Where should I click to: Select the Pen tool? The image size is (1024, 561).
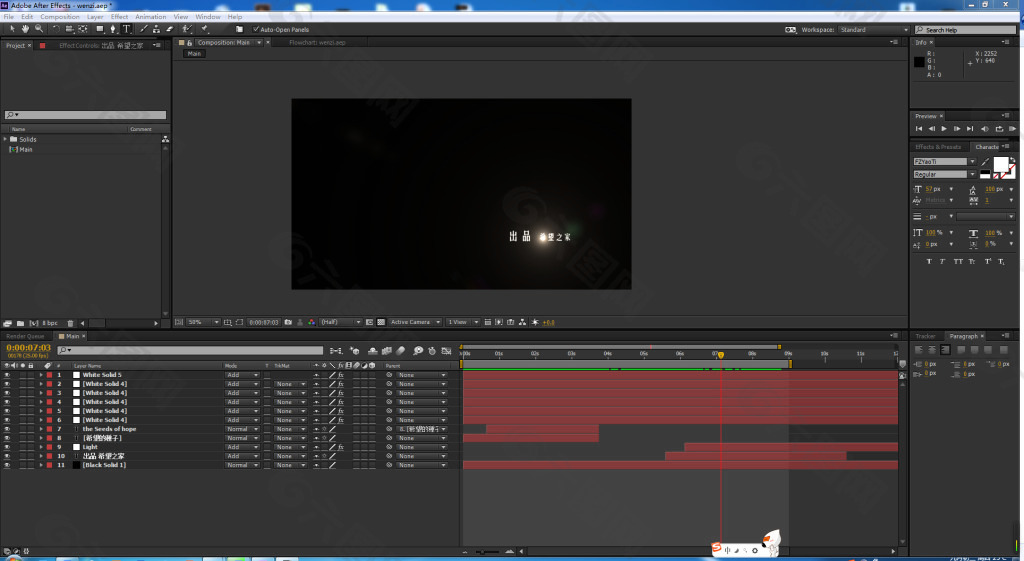(113, 29)
